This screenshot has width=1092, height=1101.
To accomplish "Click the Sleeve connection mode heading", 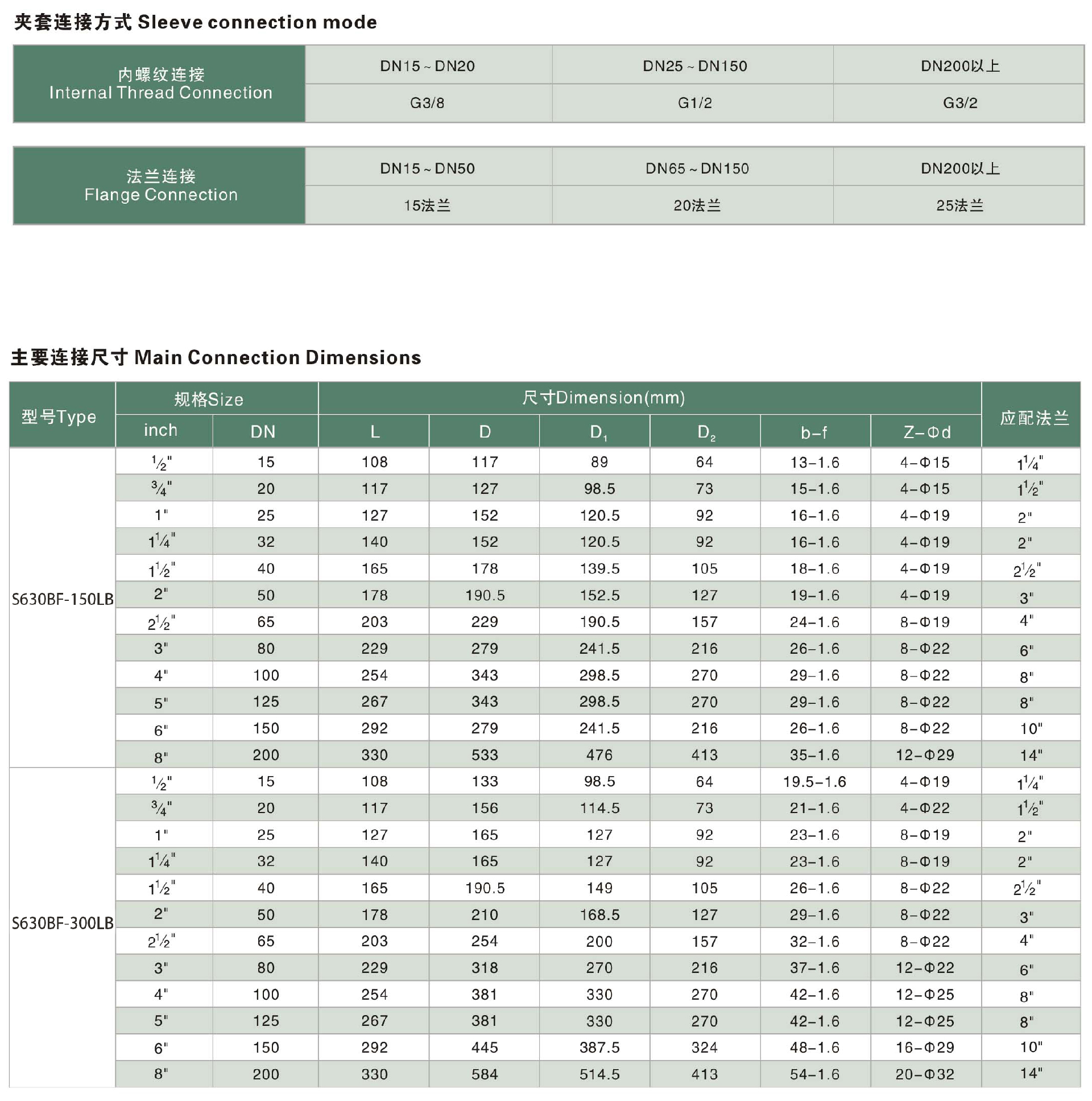I will [196, 22].
